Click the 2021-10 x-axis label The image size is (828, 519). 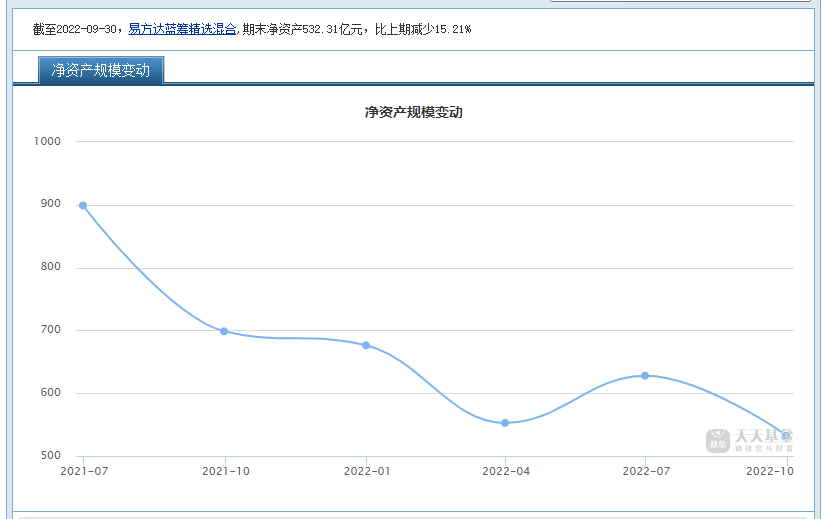pos(226,471)
